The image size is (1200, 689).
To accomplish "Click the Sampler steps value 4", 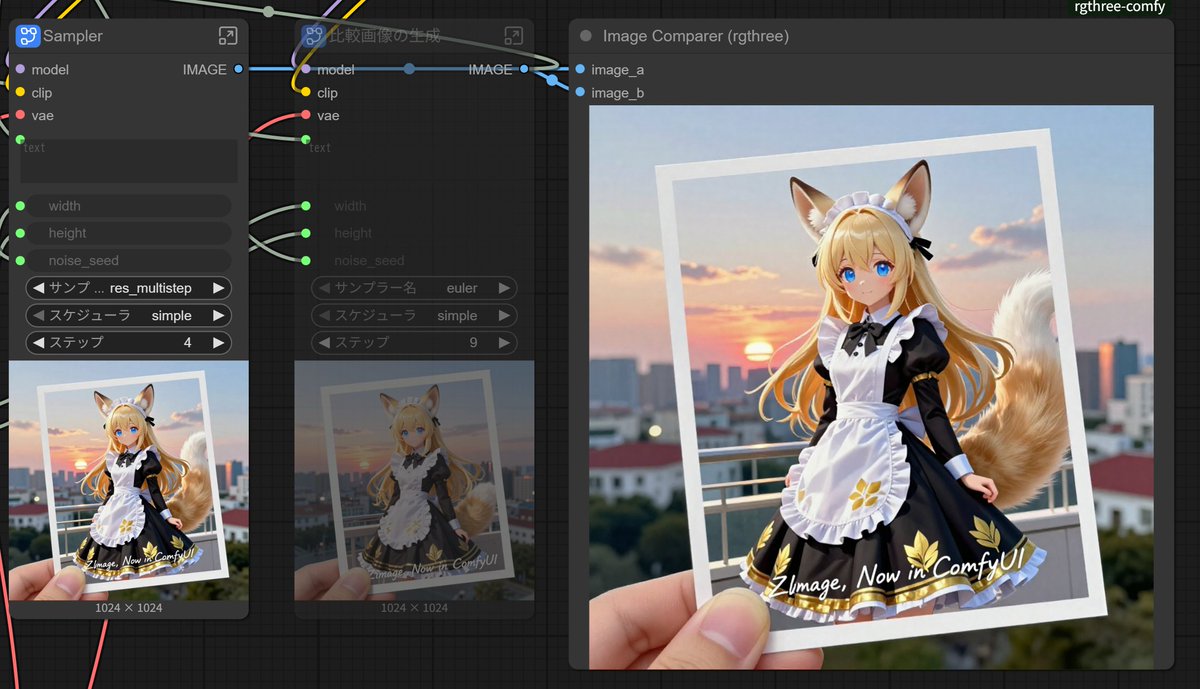I will click(x=187, y=343).
